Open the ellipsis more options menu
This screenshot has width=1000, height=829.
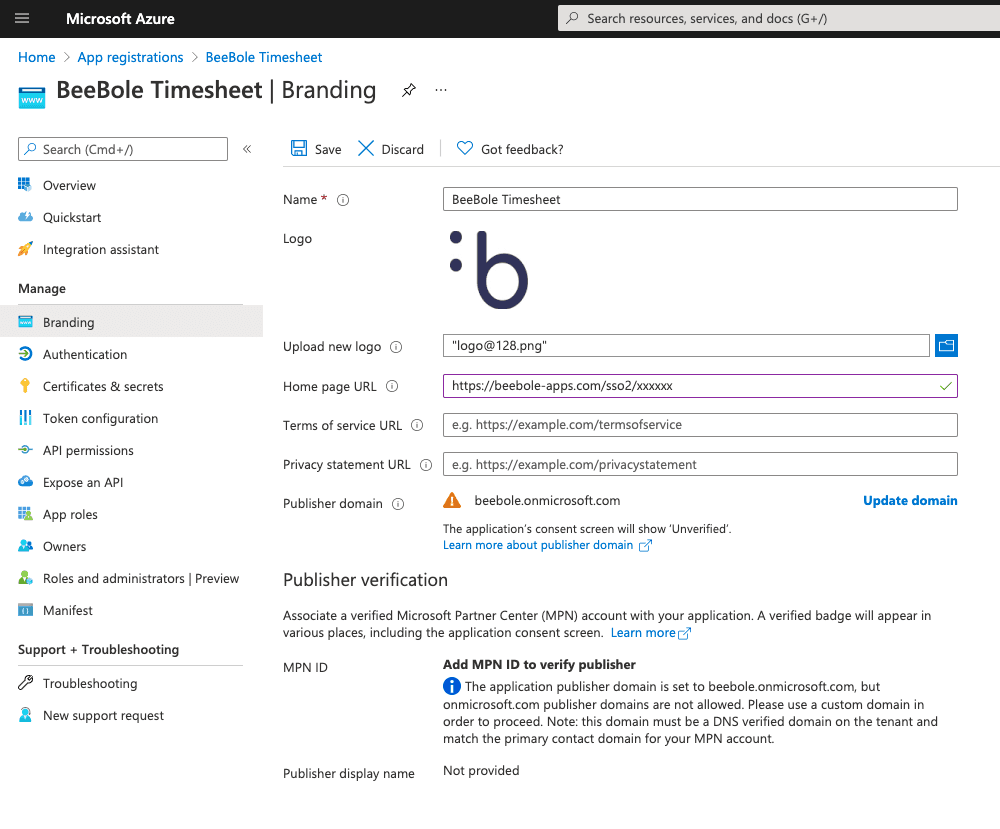pos(440,90)
